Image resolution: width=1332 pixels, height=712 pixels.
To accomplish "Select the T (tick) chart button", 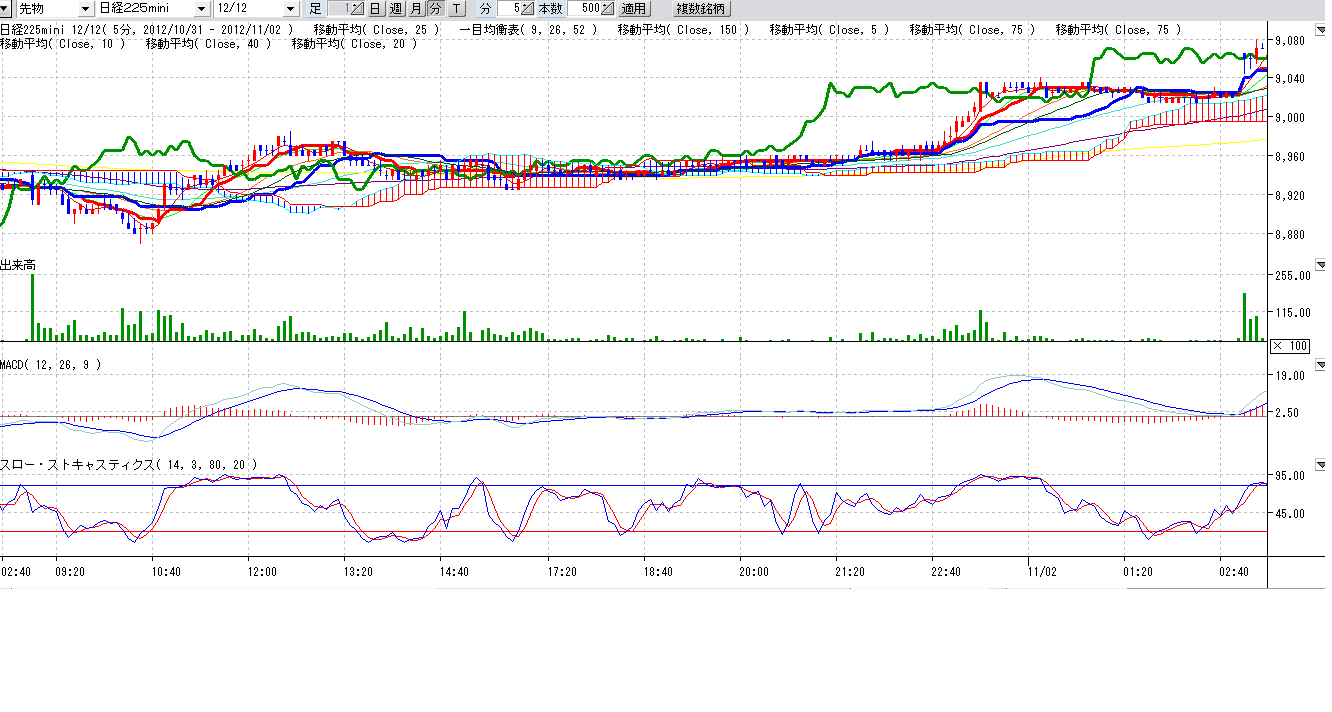I will click(456, 8).
